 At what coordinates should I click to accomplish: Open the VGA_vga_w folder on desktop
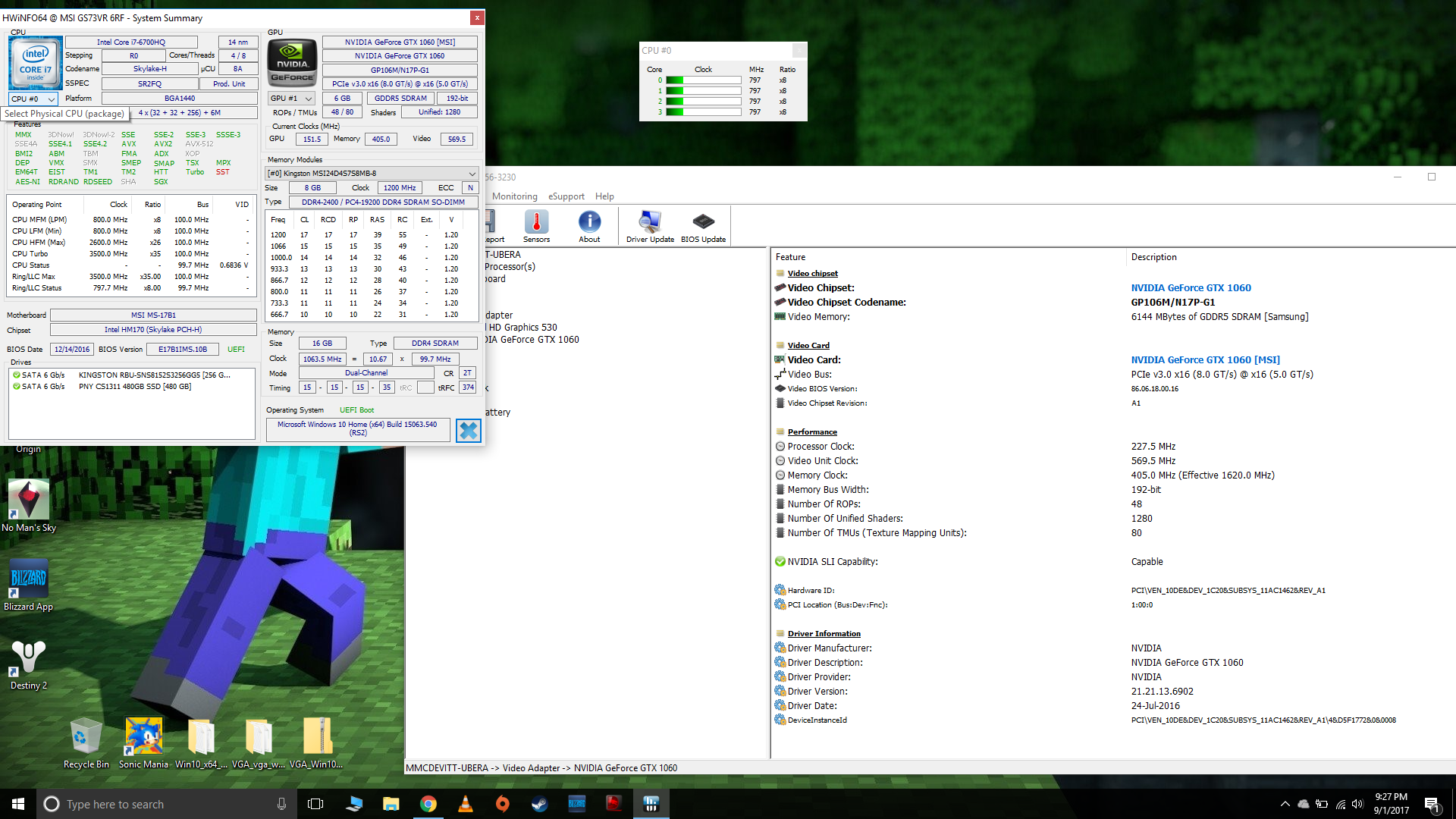click(x=259, y=742)
